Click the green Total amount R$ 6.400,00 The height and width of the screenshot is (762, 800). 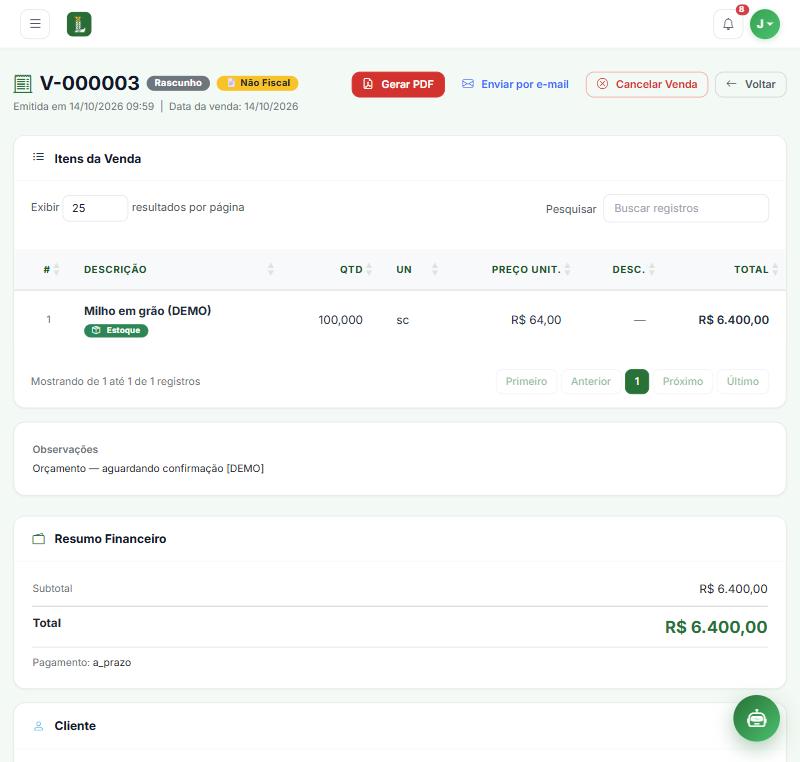(x=716, y=627)
